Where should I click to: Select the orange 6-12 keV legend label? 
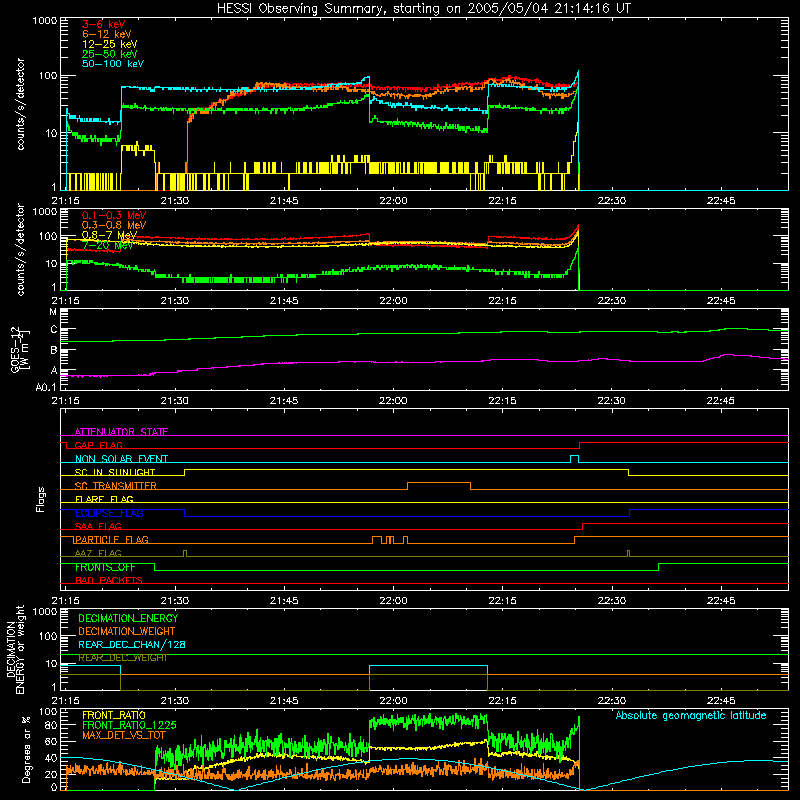(x=107, y=34)
